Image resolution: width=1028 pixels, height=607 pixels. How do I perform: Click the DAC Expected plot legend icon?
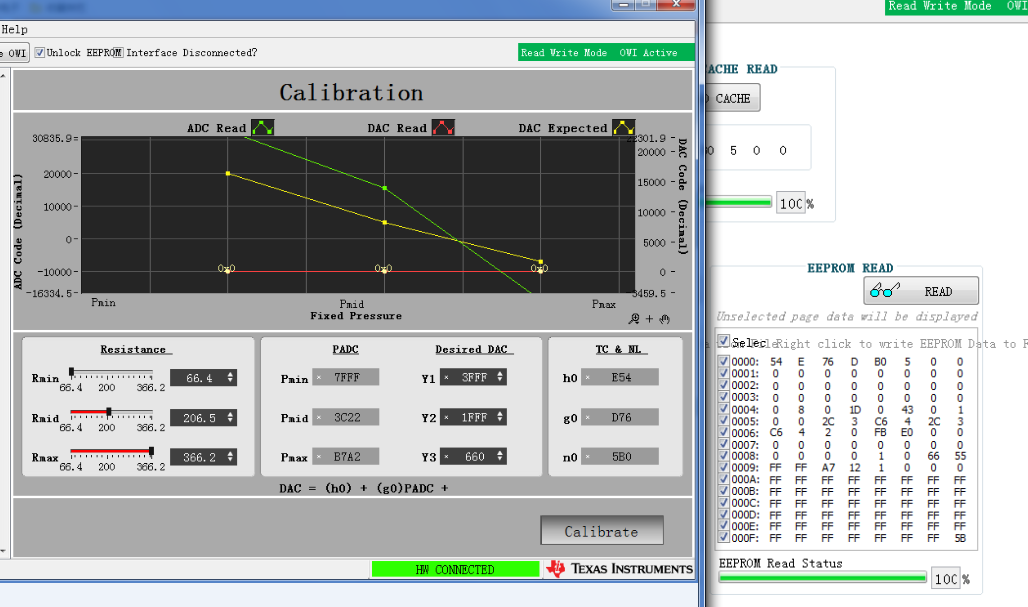(623, 127)
